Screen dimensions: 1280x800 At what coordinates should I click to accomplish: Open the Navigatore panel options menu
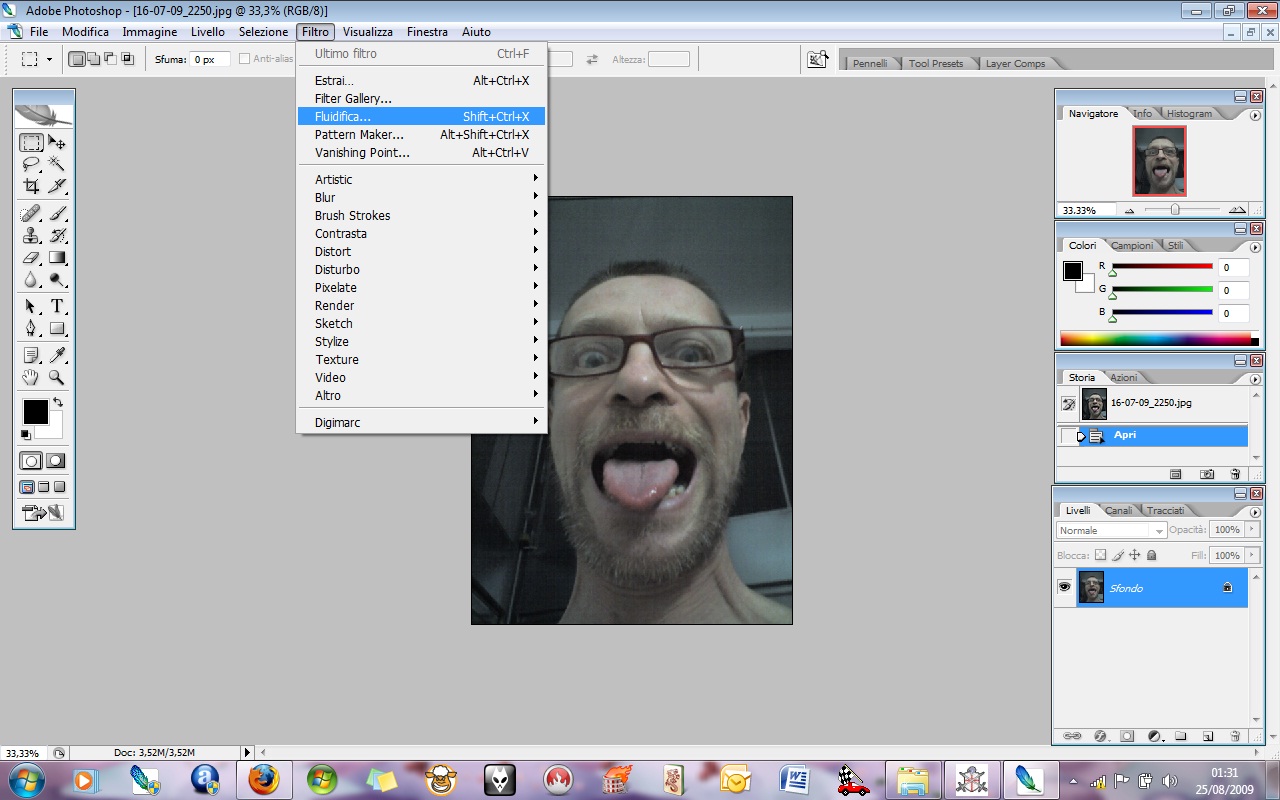[x=1255, y=116]
